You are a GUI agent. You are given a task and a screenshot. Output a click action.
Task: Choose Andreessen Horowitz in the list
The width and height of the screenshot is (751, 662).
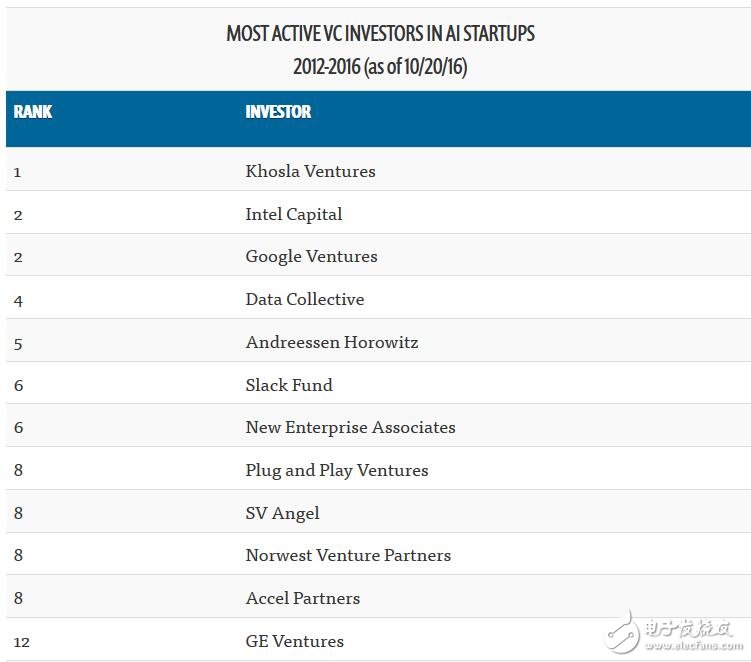click(332, 342)
